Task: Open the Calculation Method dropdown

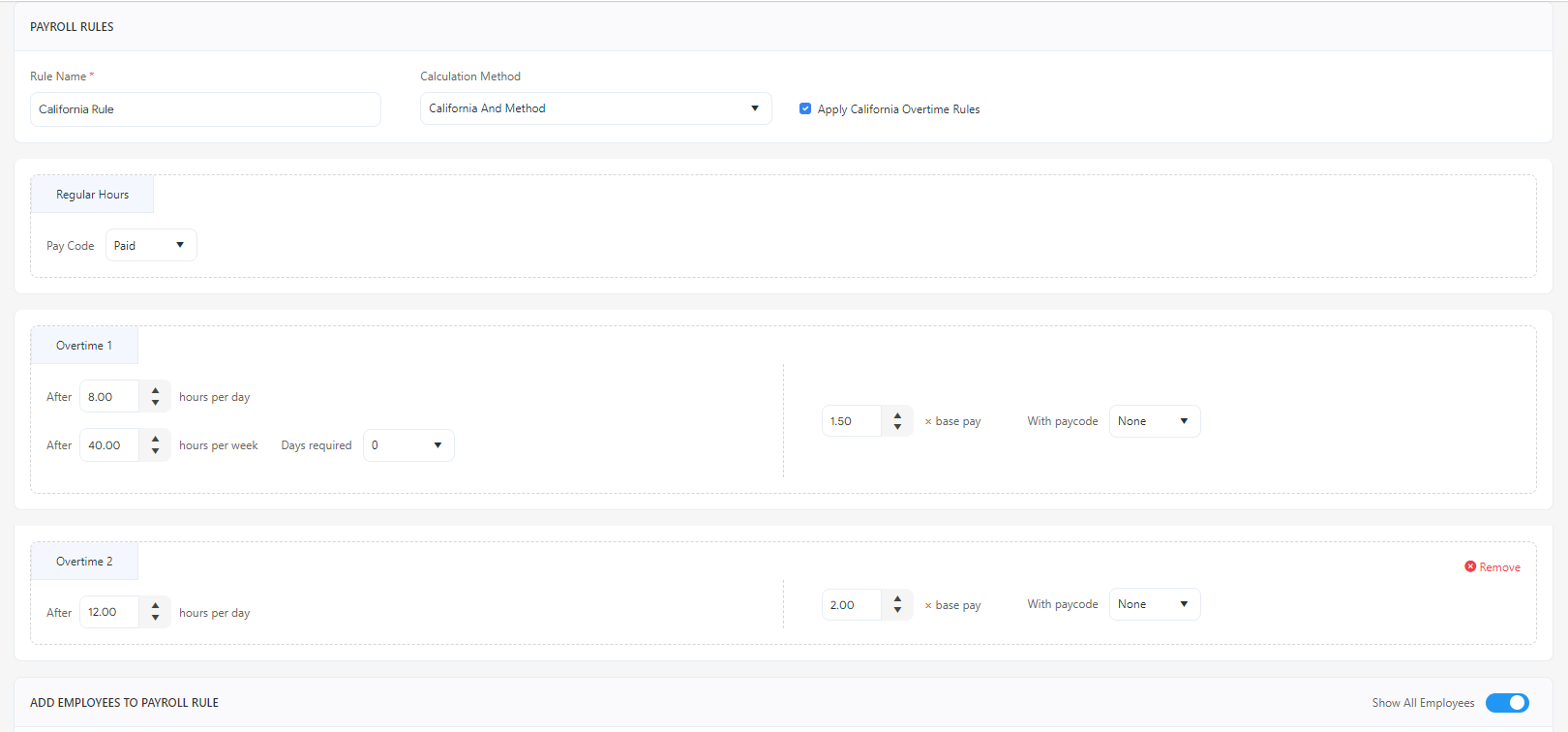Action: (595, 108)
